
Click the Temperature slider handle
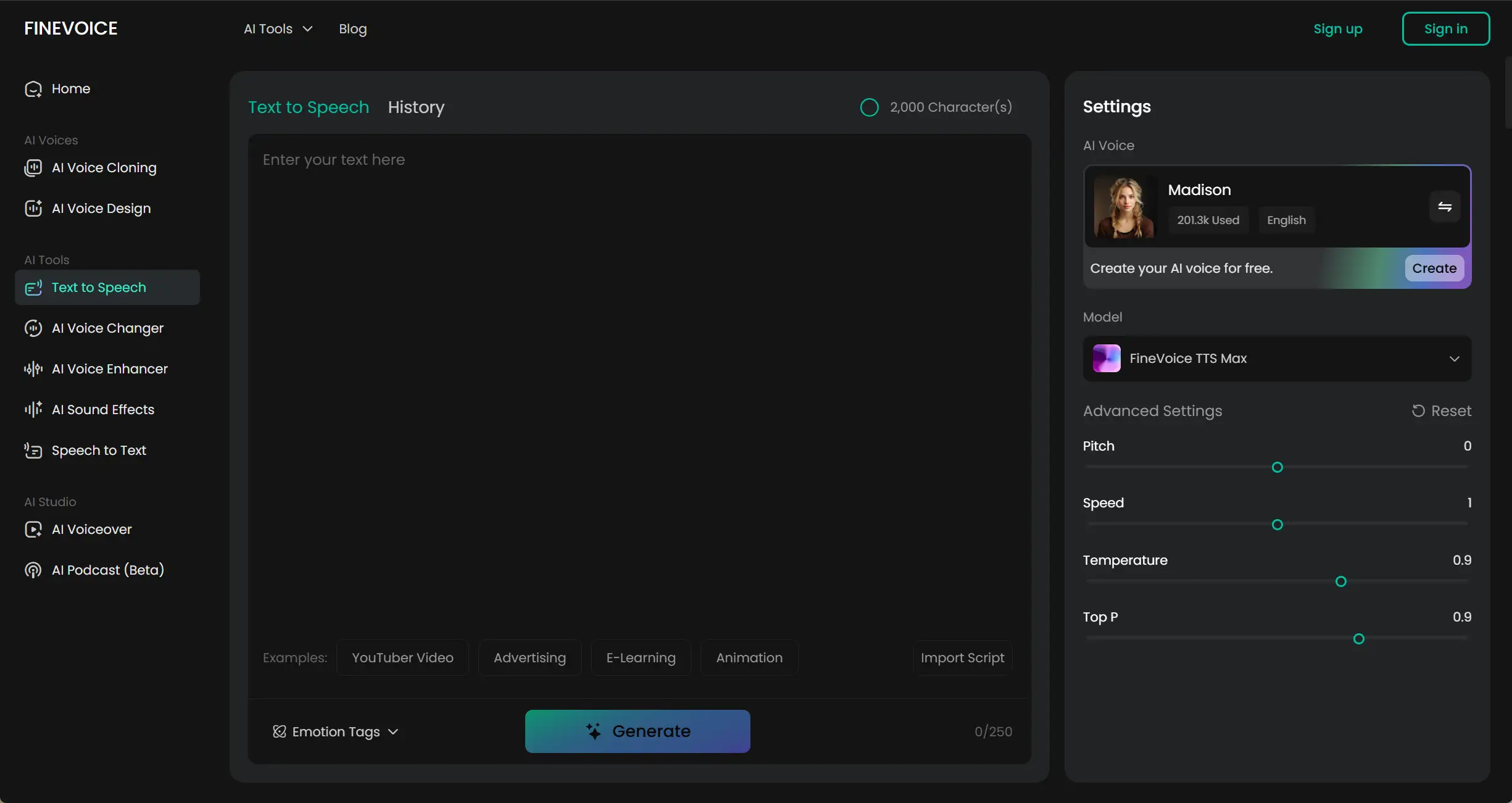[x=1340, y=582]
